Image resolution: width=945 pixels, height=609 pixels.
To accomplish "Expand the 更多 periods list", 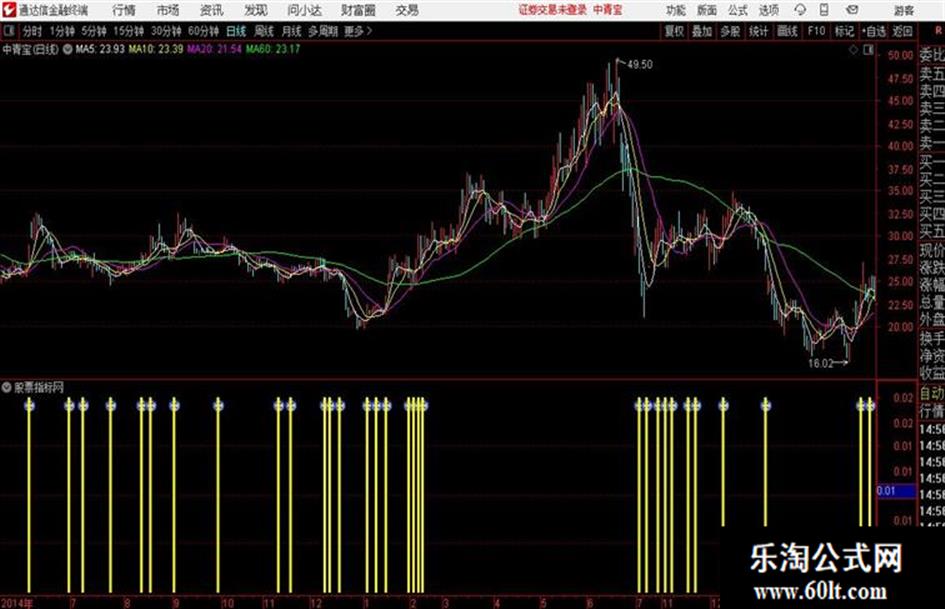I will (358, 31).
